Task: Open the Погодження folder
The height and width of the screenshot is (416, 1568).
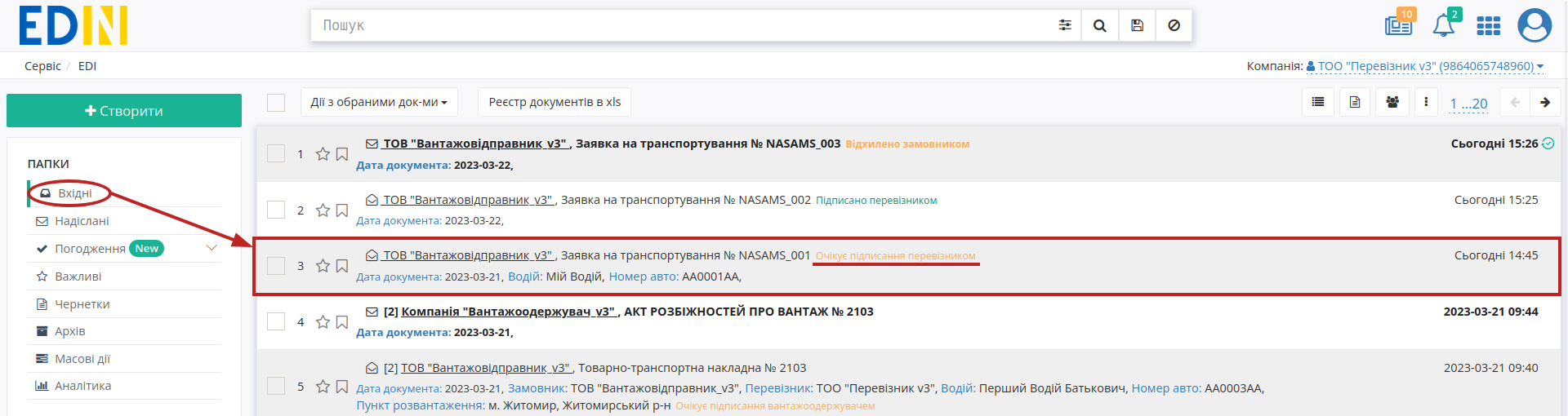Action: (x=90, y=249)
